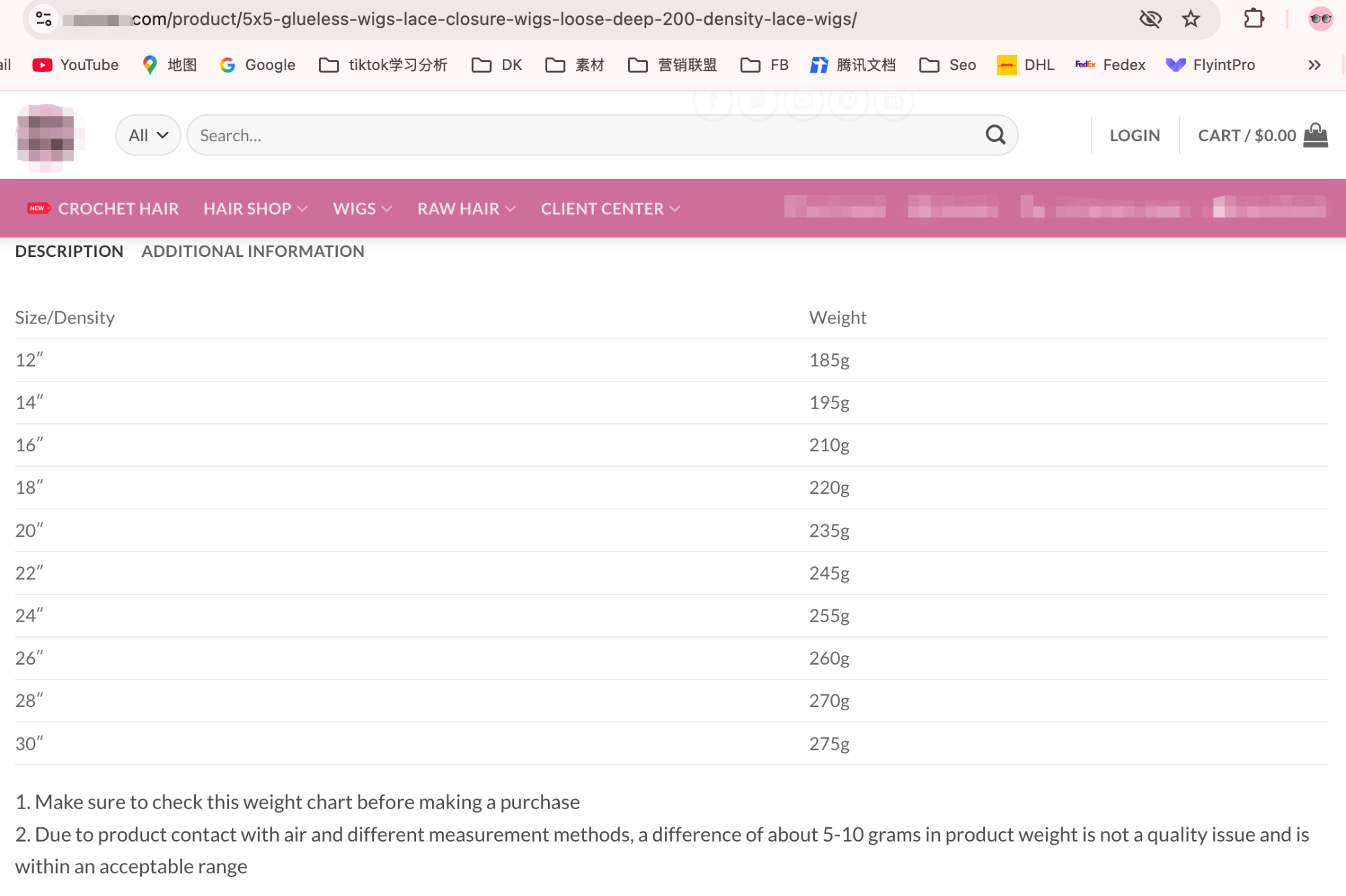Open the FlyintPro bookmark
Screen dimensions: 1346x896
click(x=1210, y=65)
